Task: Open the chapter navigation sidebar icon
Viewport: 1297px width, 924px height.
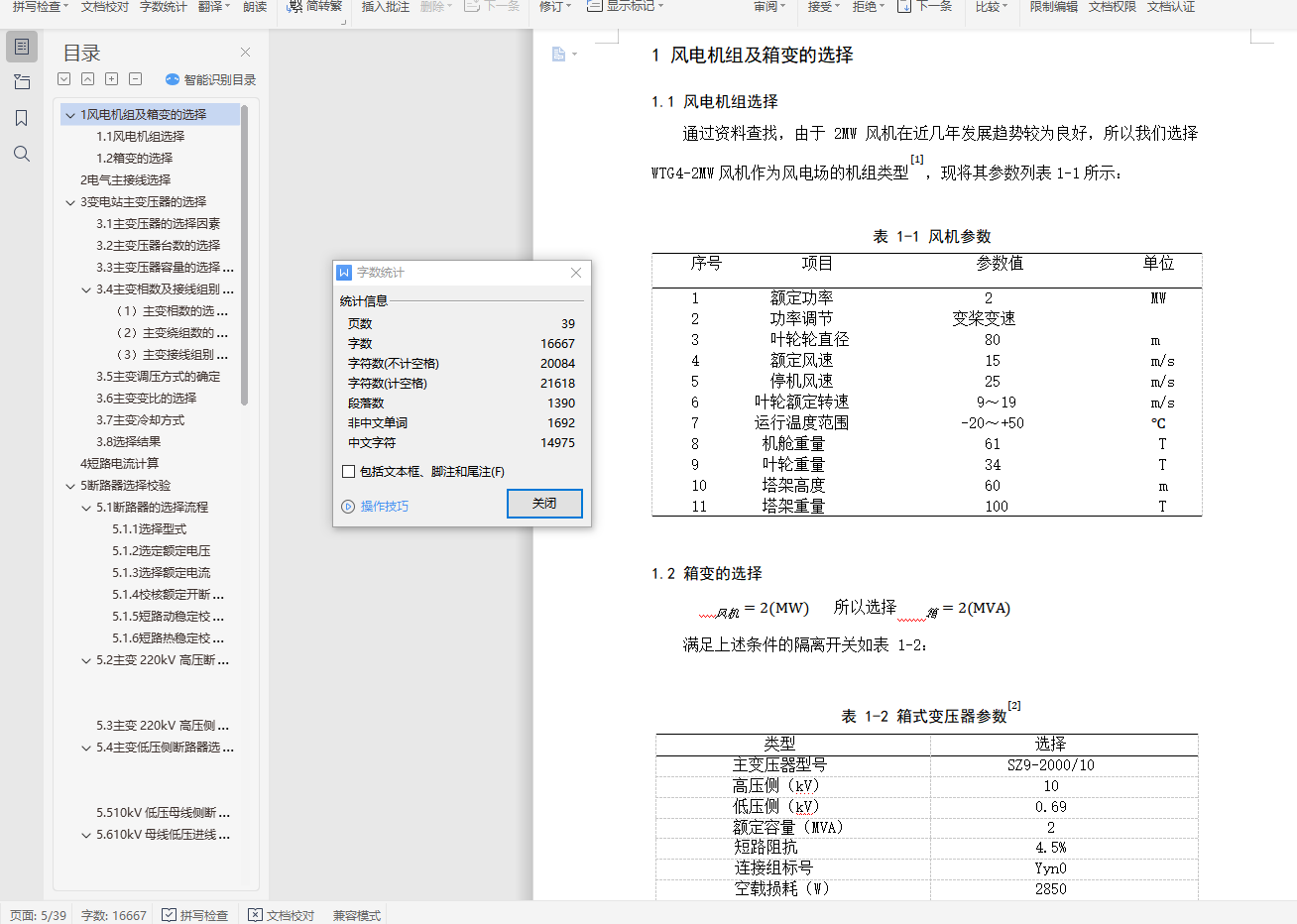Action: [22, 82]
